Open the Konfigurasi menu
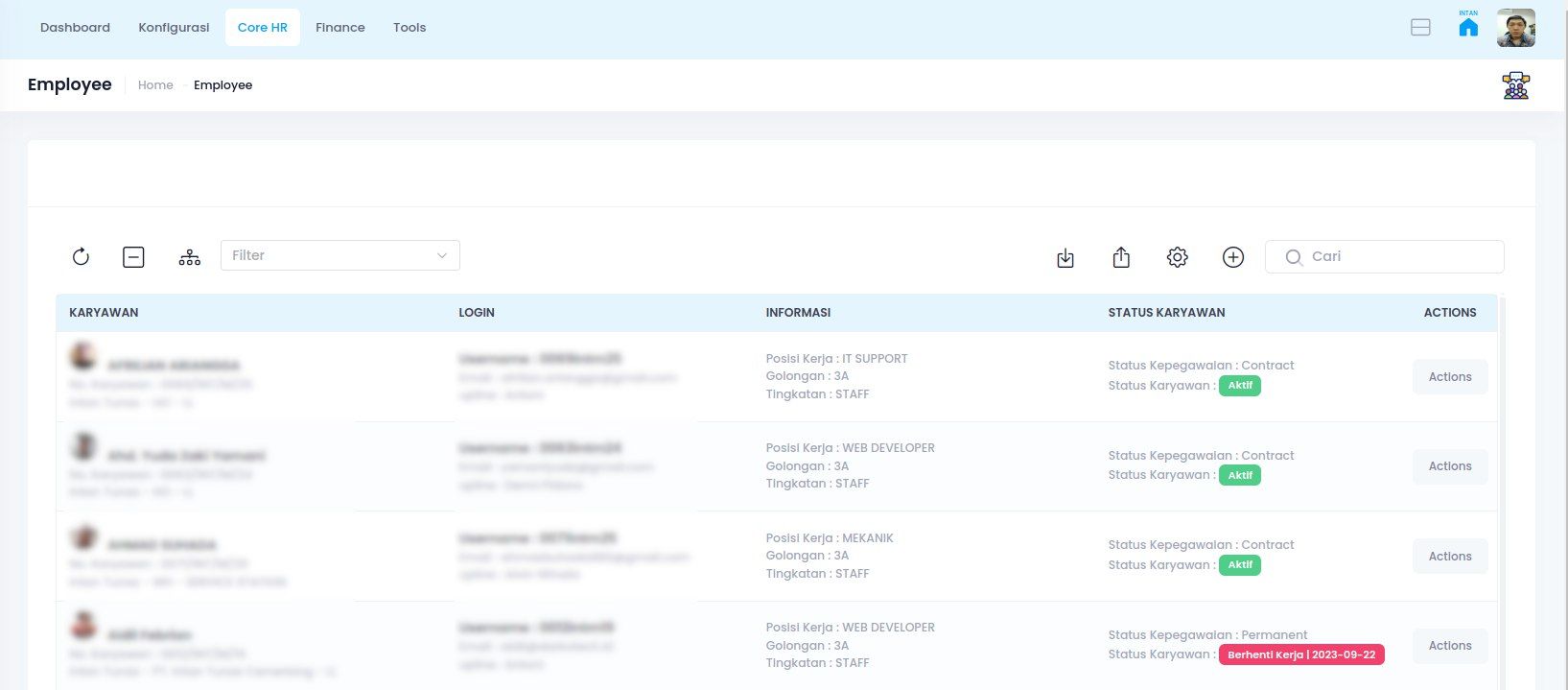This screenshot has height=690, width=1568. tap(174, 28)
